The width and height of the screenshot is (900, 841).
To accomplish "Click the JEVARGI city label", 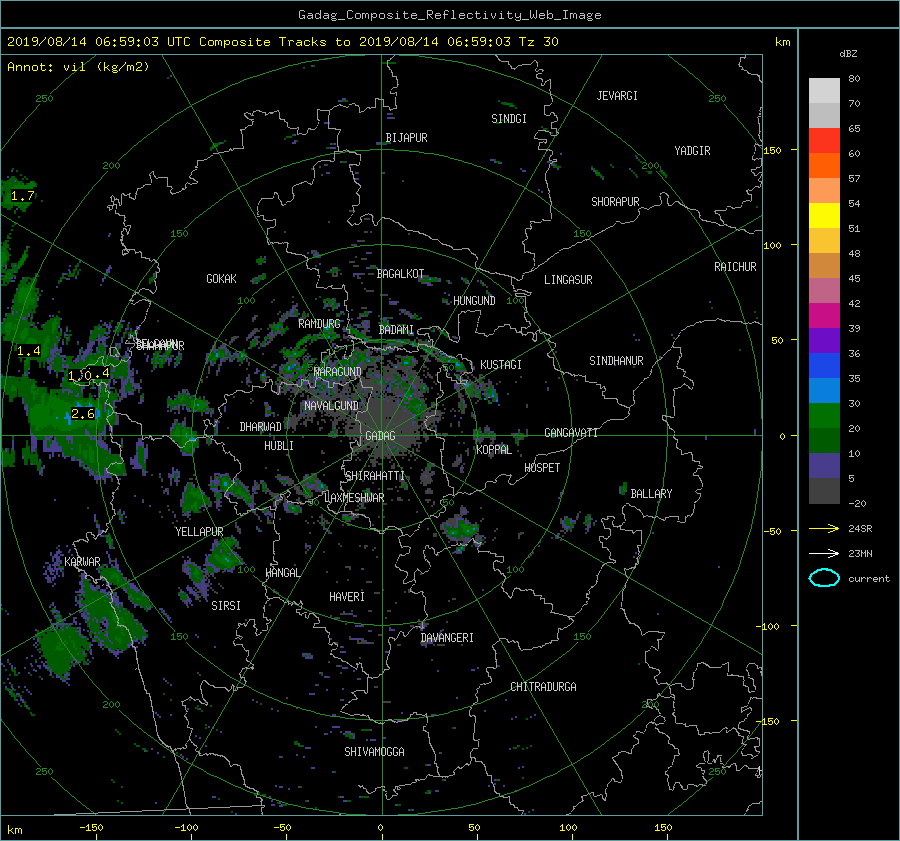I will tap(617, 96).
